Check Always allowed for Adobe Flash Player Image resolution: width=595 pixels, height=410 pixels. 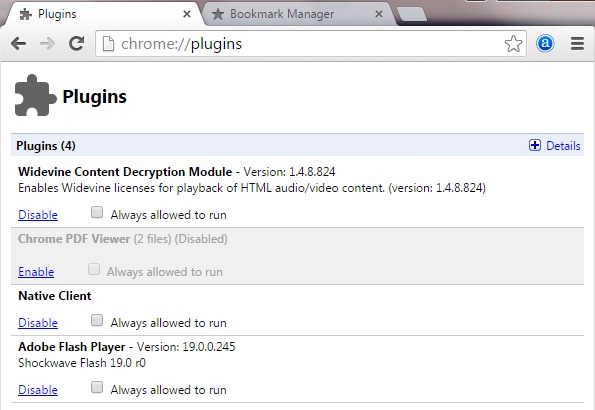tap(97, 387)
